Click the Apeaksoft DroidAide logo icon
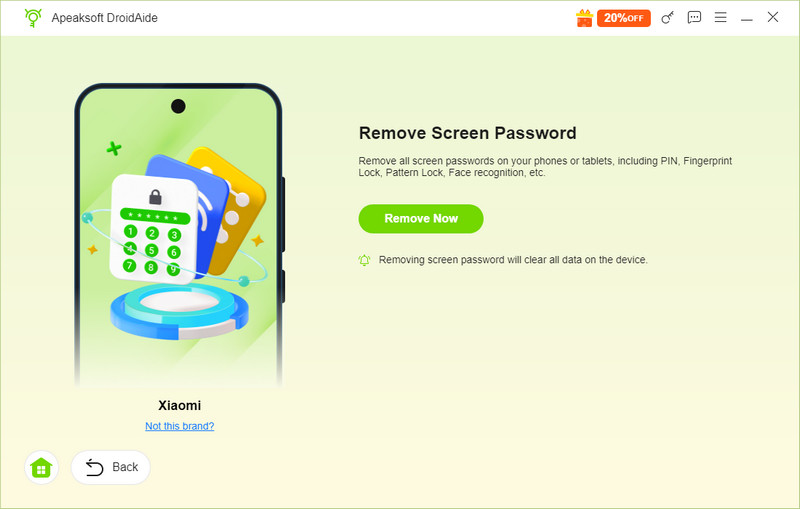Viewport: 800px width, 509px height. pos(33,18)
